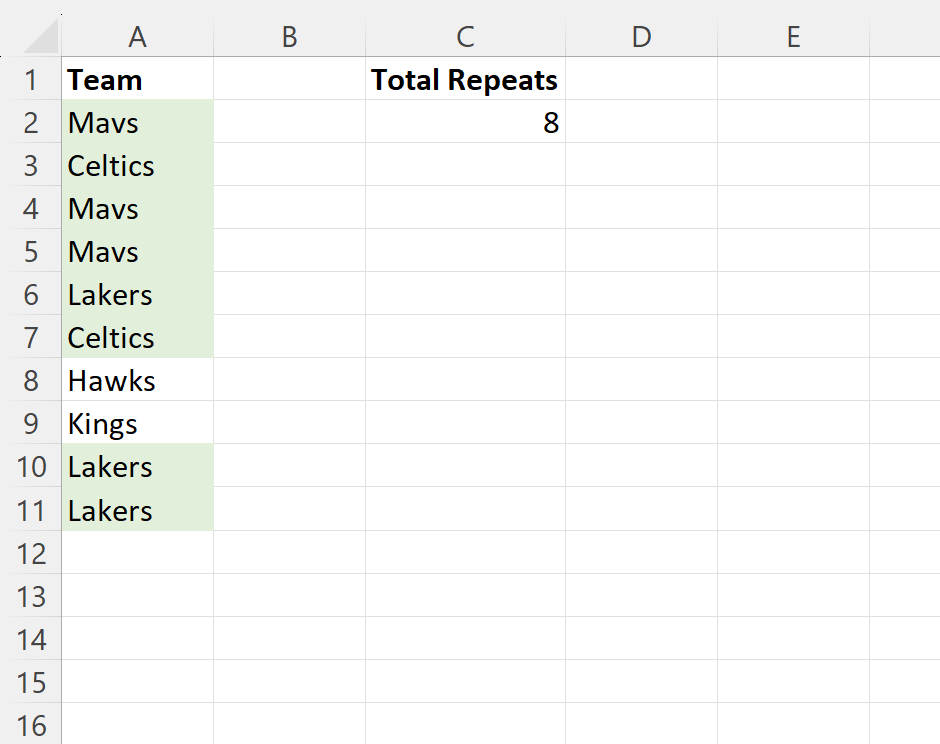
Task: Select column B header
Action: click(x=290, y=37)
